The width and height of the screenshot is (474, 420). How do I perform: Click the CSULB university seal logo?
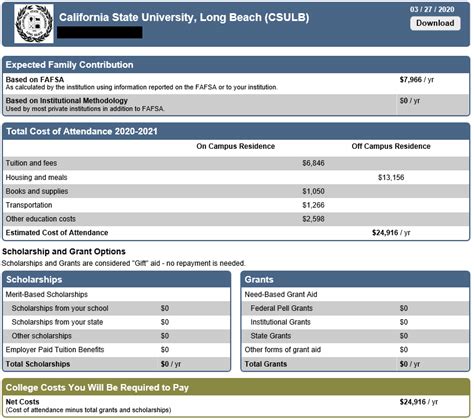point(34,24)
